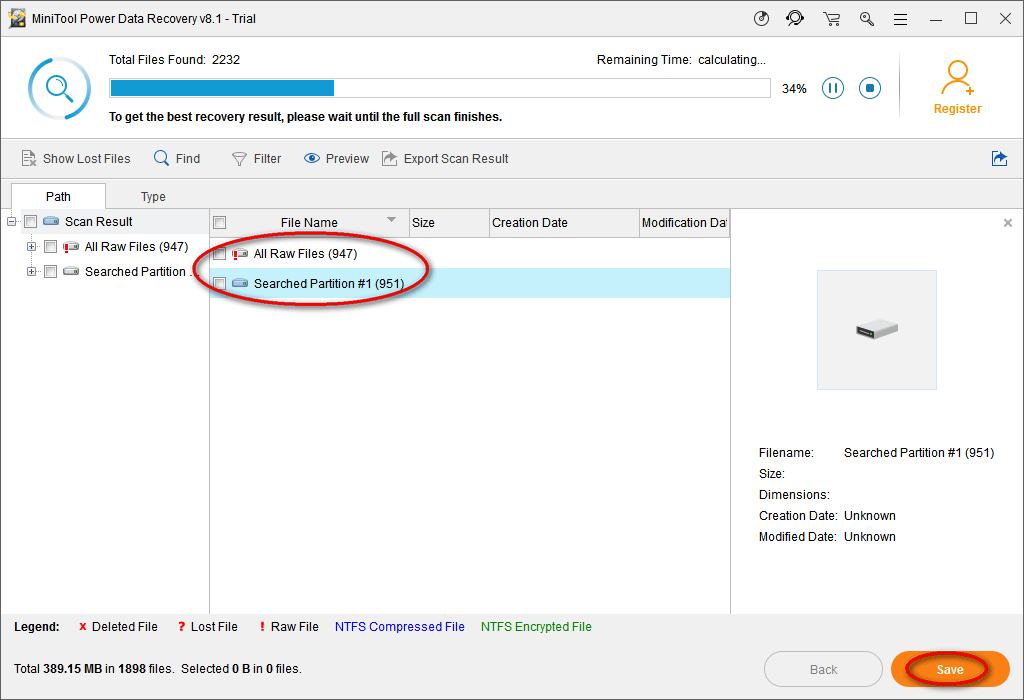Viewport: 1024px width, 700px height.
Task: Click the key license icon
Action: click(866, 18)
